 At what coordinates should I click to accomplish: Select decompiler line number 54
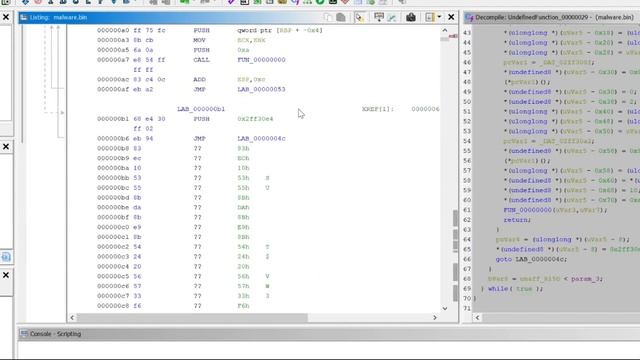[467, 141]
